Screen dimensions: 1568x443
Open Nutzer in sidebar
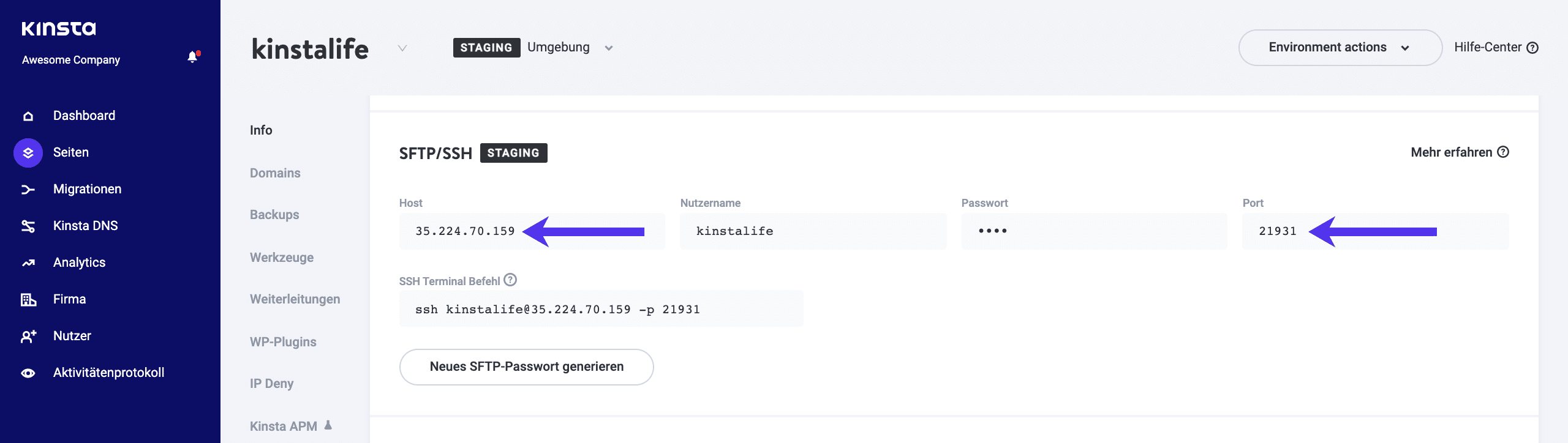pos(72,336)
